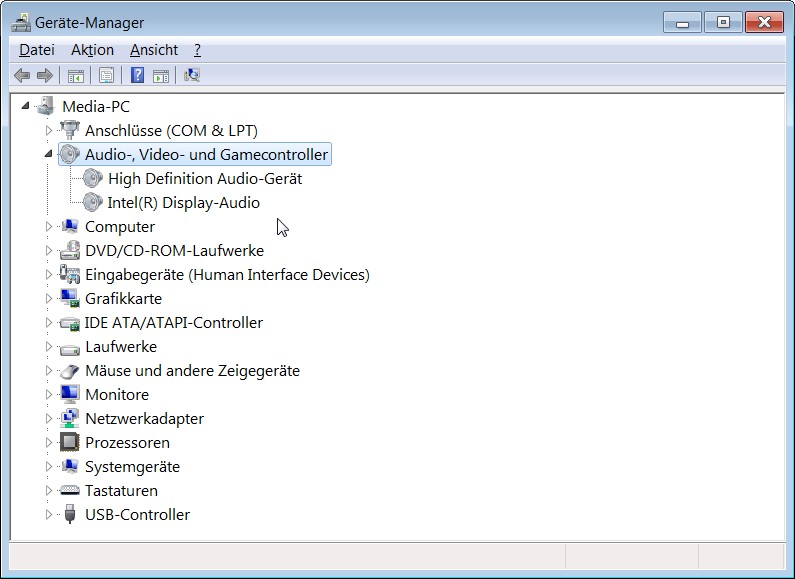Expand the DVD/CD-ROM-Laufwerke node
The width and height of the screenshot is (795, 579).
tap(49, 250)
